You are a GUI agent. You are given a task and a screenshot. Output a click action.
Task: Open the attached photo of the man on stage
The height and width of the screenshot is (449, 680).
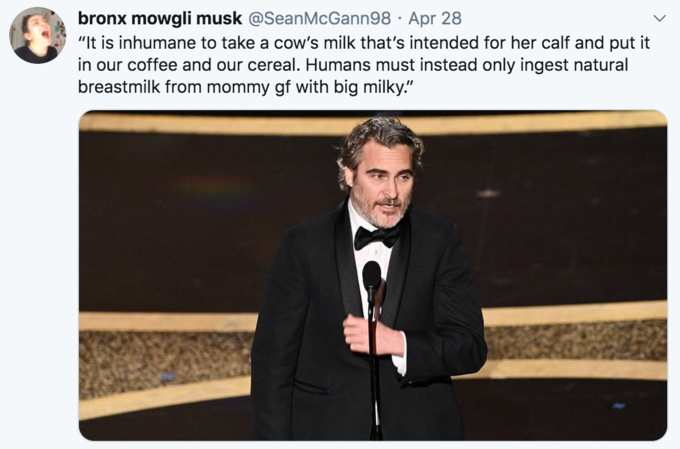pos(373,275)
